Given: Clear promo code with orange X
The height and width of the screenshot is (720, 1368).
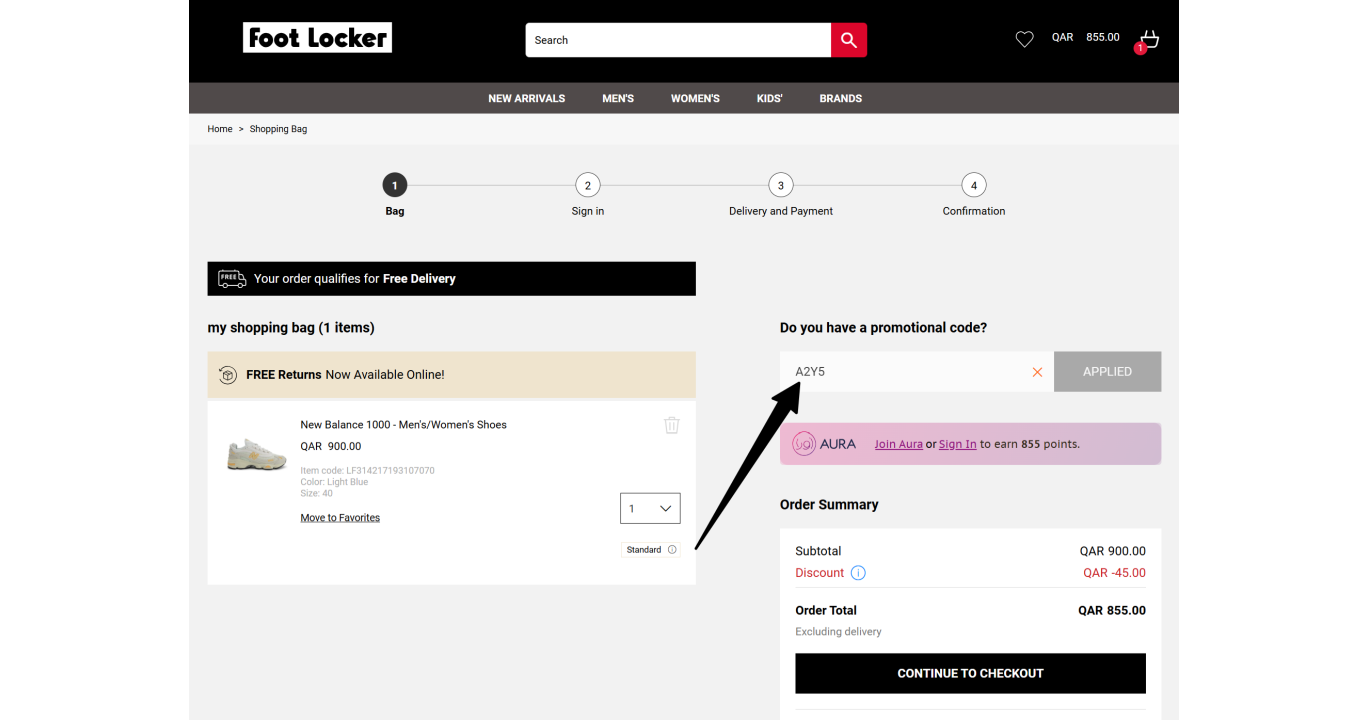Looking at the screenshot, I should (x=1037, y=372).
